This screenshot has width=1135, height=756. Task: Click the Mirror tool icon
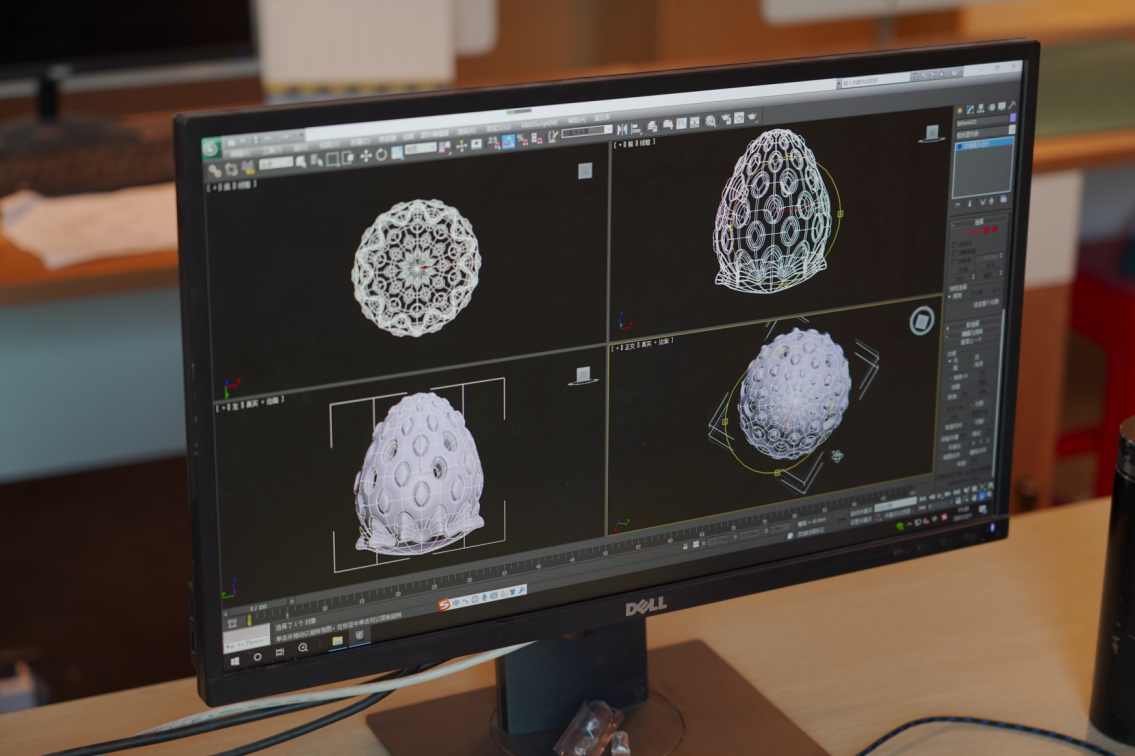point(622,129)
